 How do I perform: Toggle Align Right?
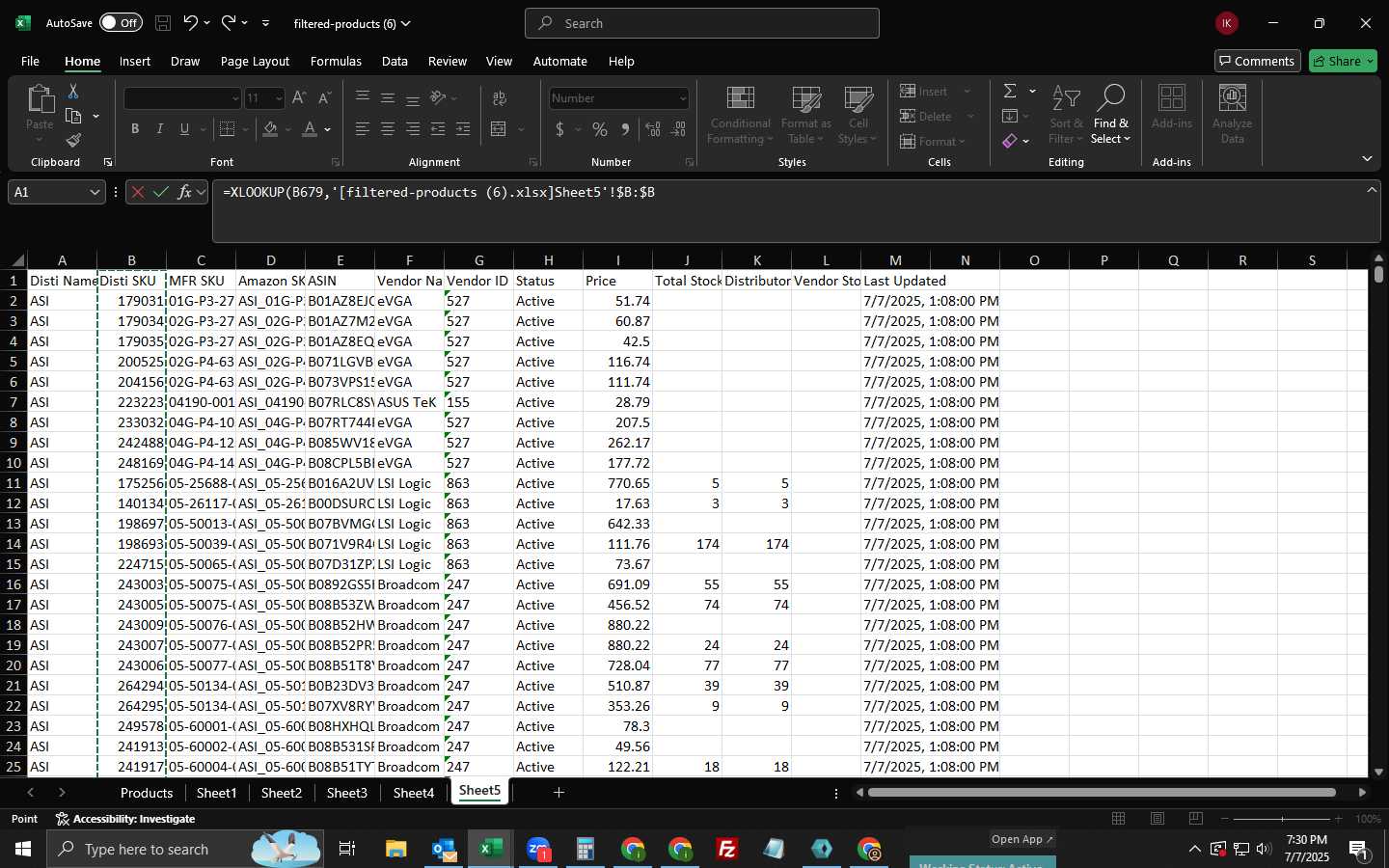413,128
